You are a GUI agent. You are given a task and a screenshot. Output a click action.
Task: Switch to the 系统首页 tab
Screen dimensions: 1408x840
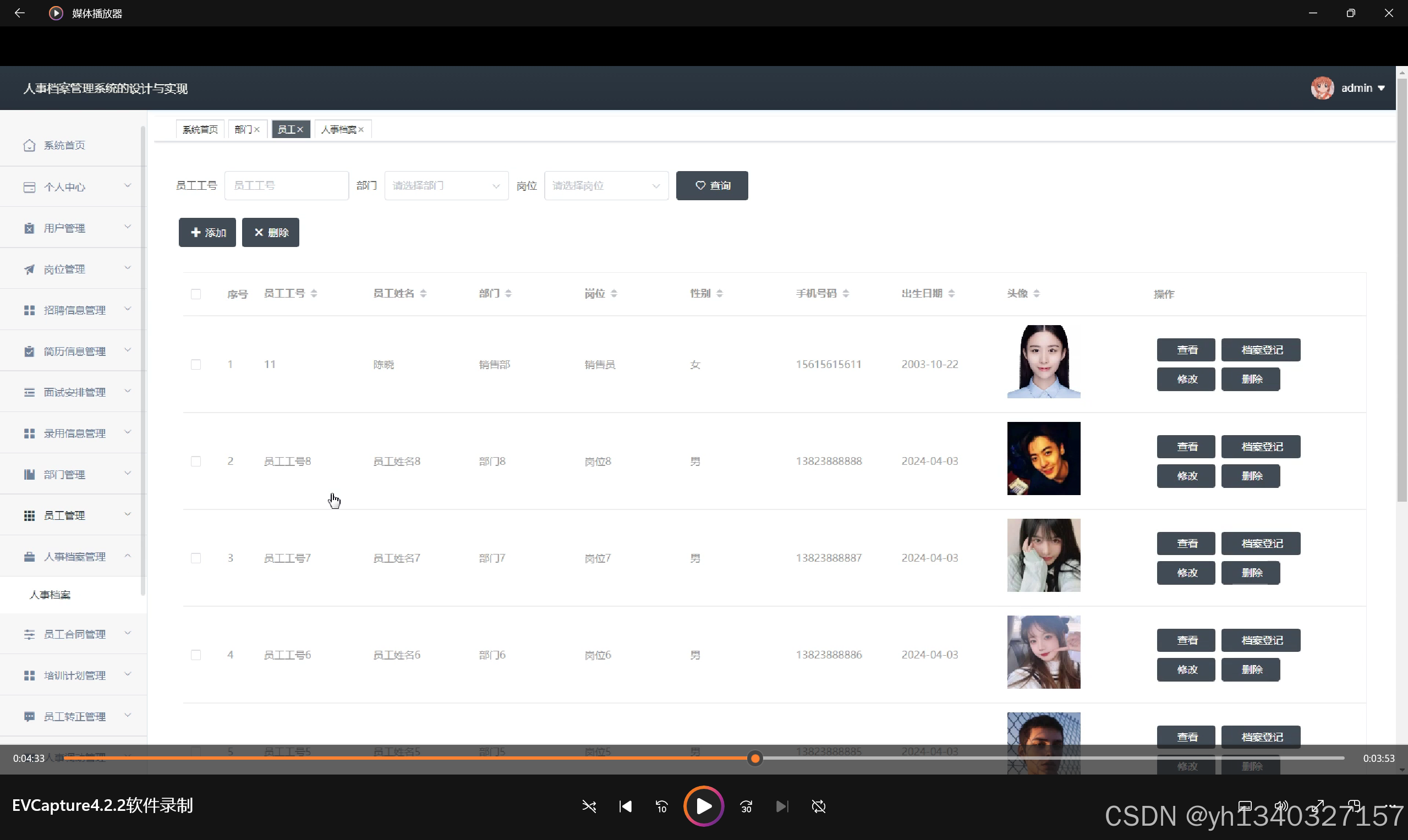coord(200,130)
